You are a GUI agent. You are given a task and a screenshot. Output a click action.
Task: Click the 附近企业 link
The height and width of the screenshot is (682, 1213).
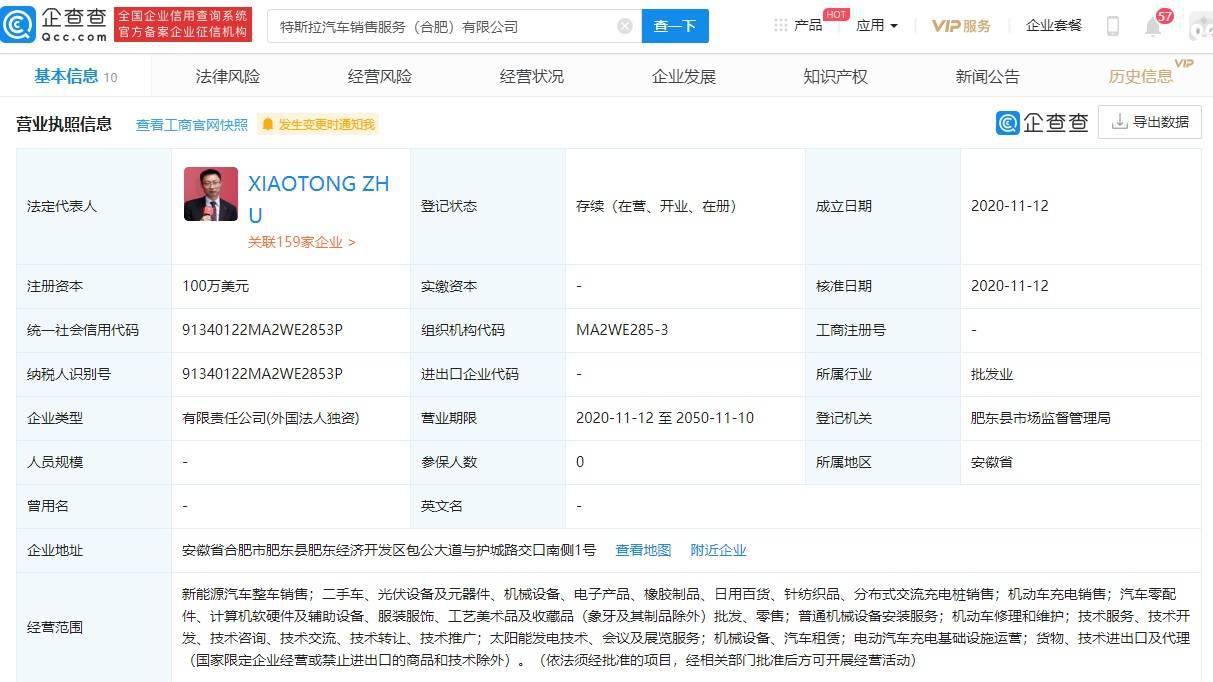719,550
